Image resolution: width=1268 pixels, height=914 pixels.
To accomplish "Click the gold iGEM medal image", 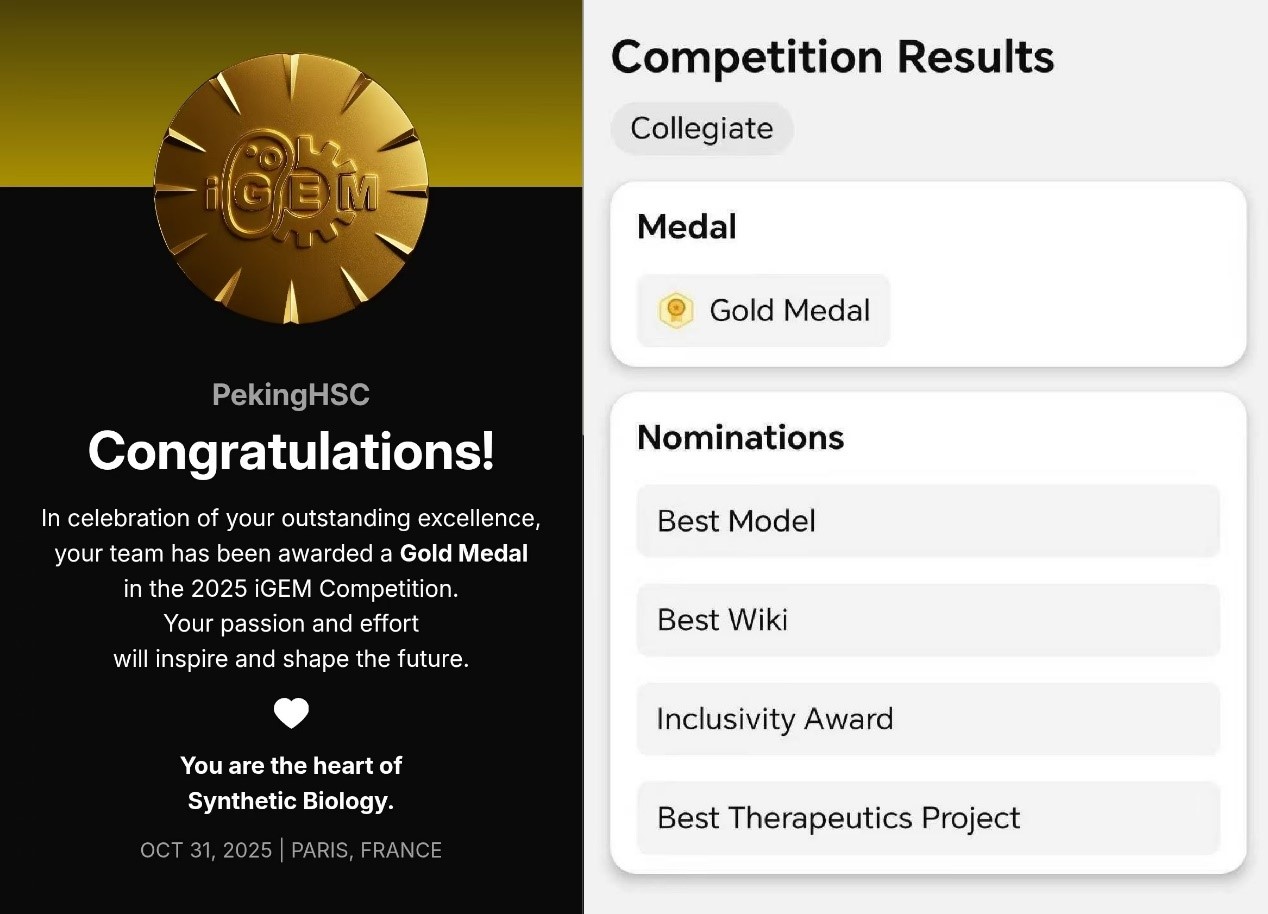I will [291, 190].
